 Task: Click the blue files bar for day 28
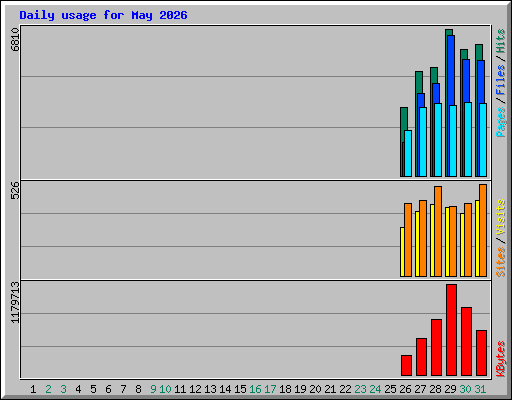[x=436, y=93]
